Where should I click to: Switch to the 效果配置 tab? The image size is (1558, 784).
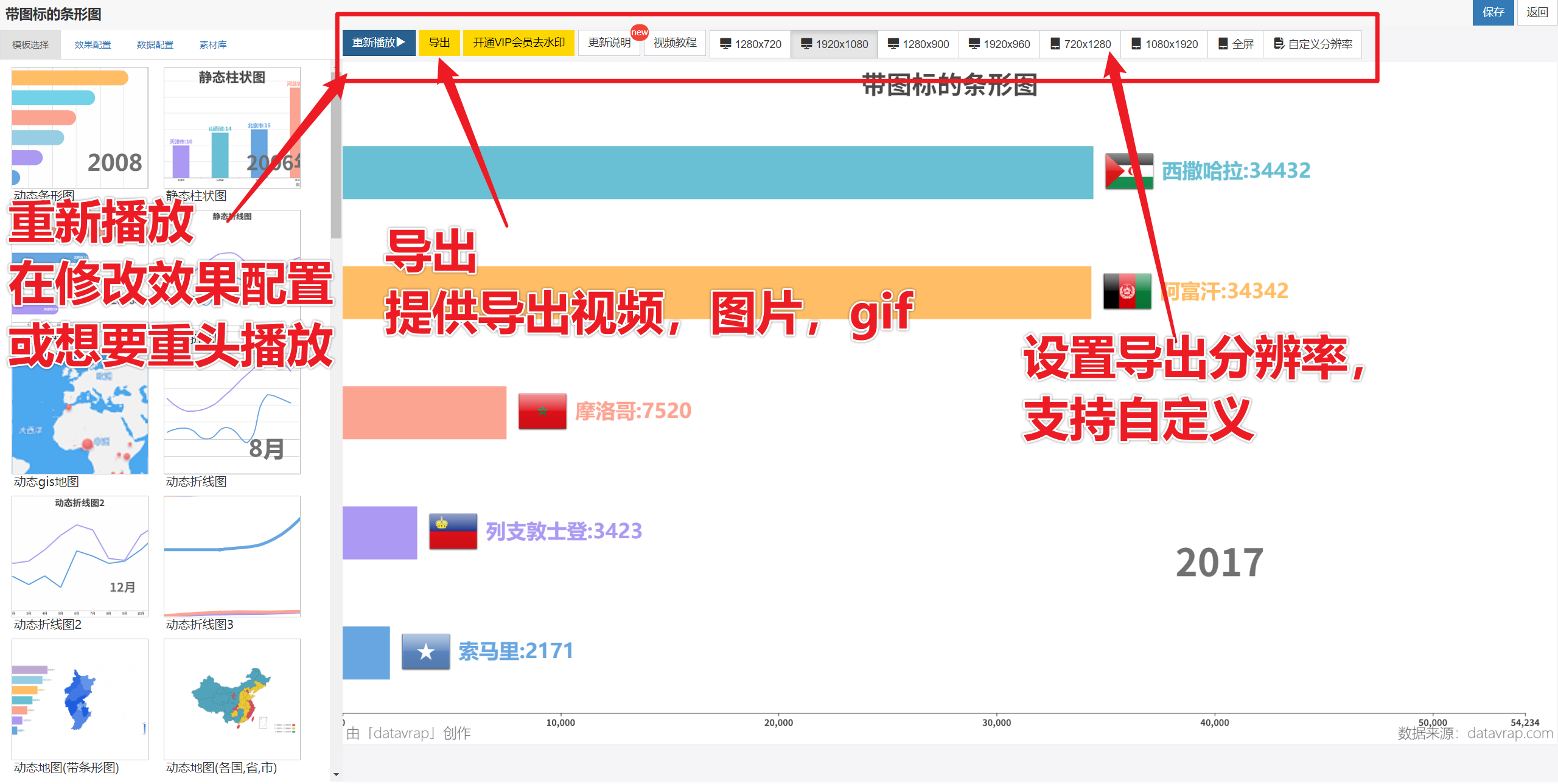93,44
